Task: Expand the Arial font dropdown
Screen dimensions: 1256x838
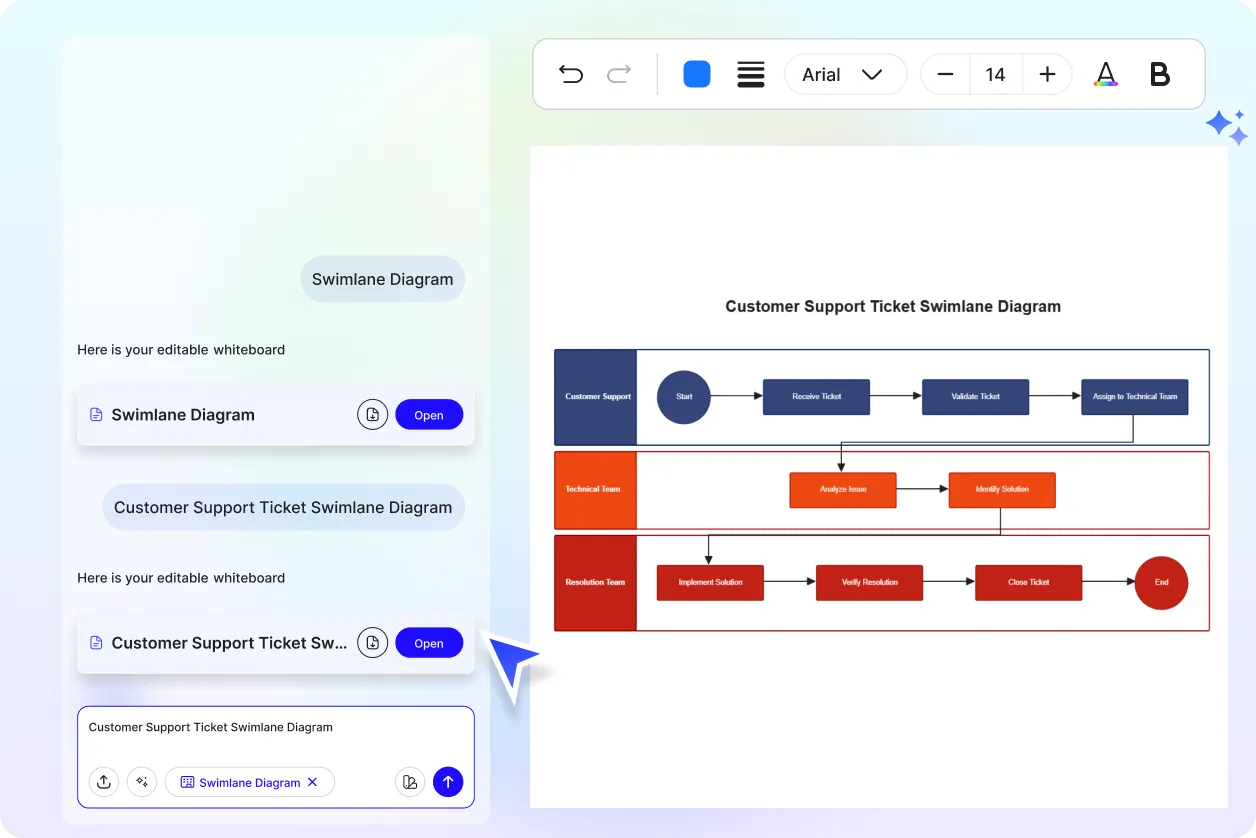Action: coord(845,74)
